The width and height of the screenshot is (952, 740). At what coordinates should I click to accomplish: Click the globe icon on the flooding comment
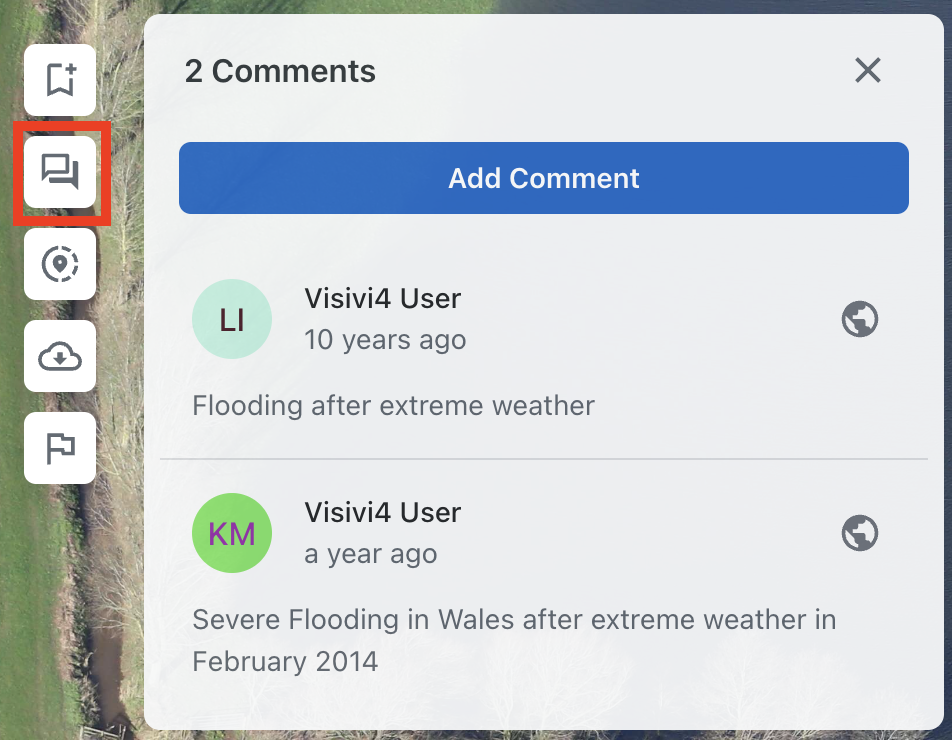pos(860,319)
